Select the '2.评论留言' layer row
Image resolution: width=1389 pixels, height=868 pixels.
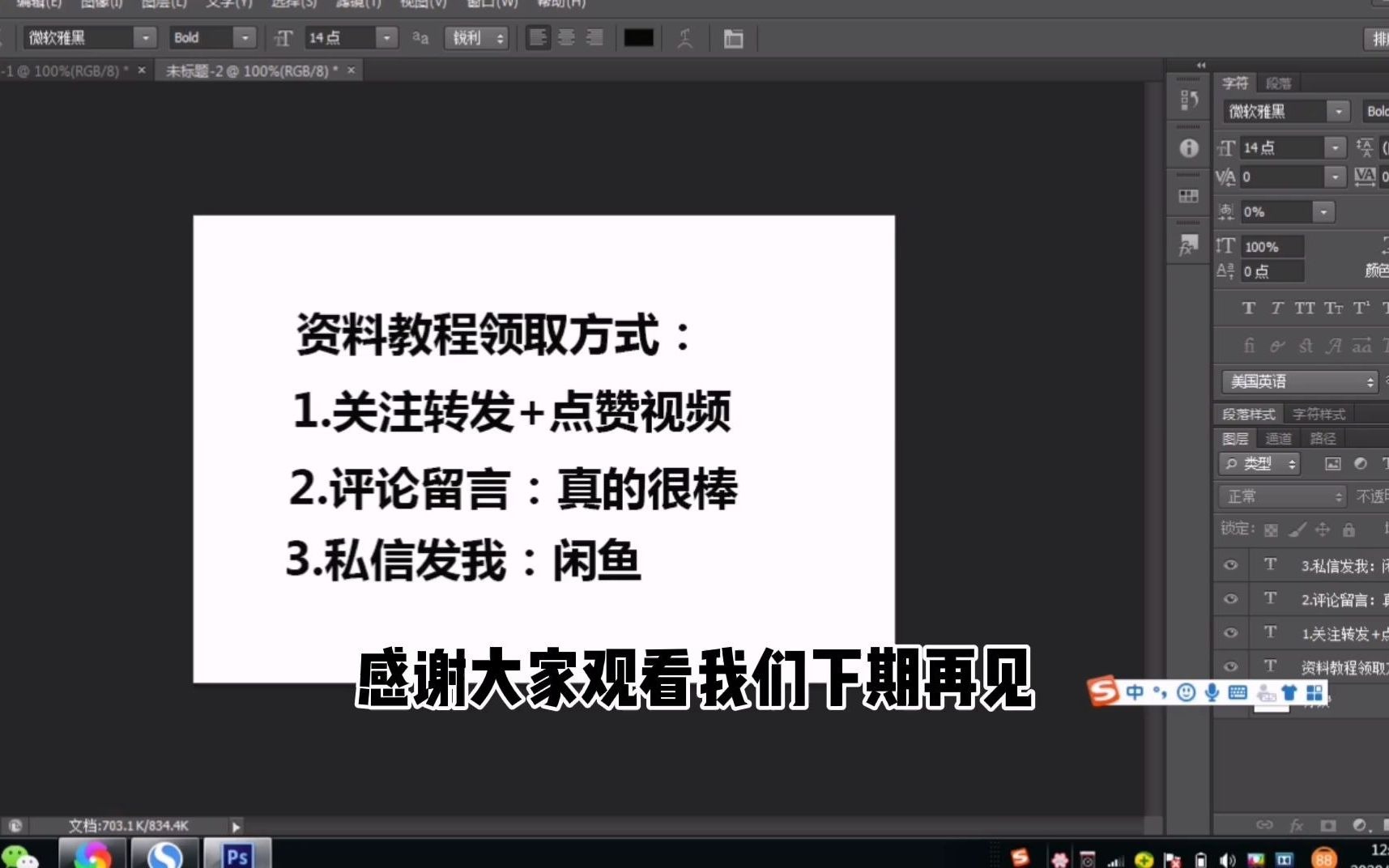coord(1301,599)
